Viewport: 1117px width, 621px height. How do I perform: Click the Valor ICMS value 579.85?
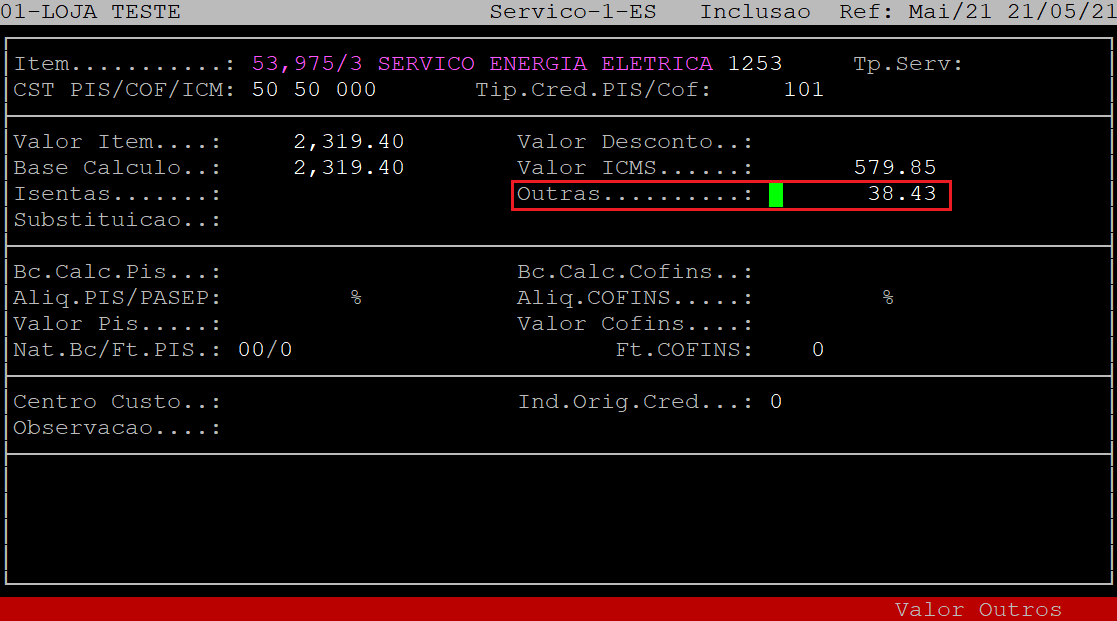[x=894, y=168]
